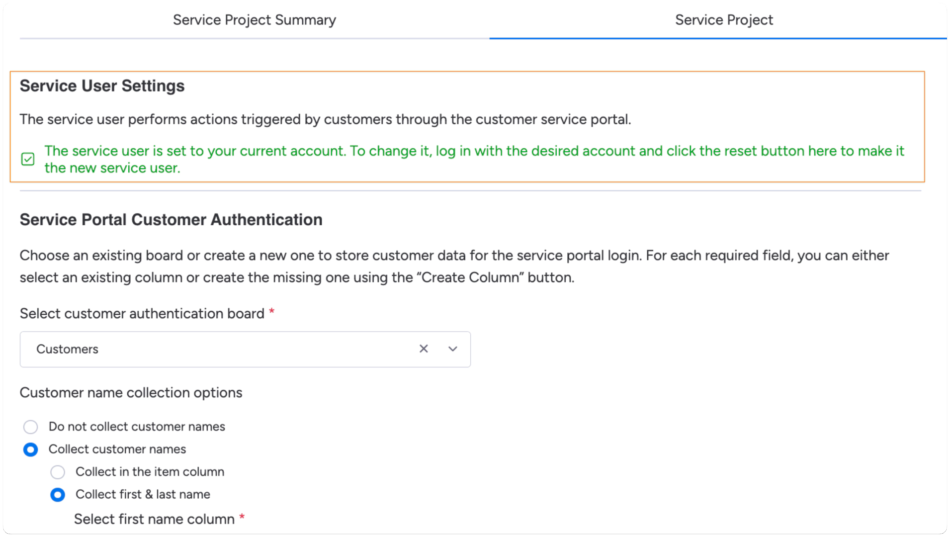The image size is (950, 537).
Task: Select Collect in the item column
Action: tap(58, 472)
